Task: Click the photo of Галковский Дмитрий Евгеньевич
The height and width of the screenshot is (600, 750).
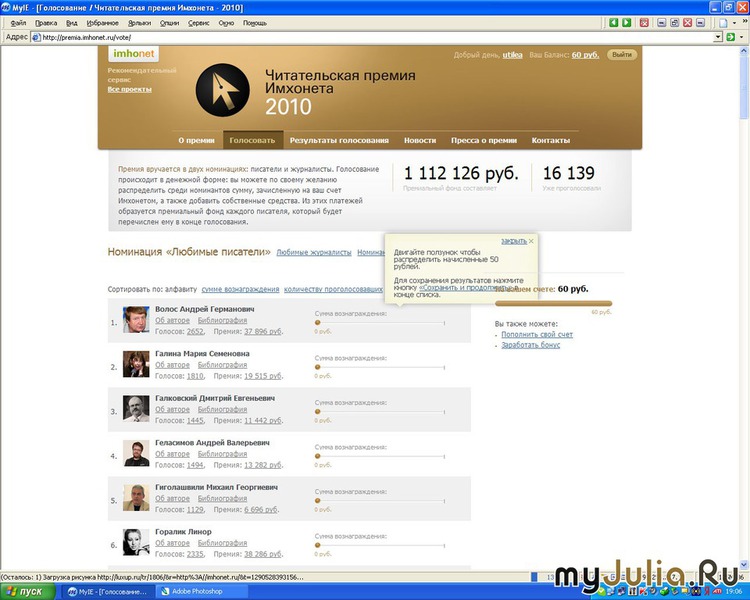Action: [136, 409]
